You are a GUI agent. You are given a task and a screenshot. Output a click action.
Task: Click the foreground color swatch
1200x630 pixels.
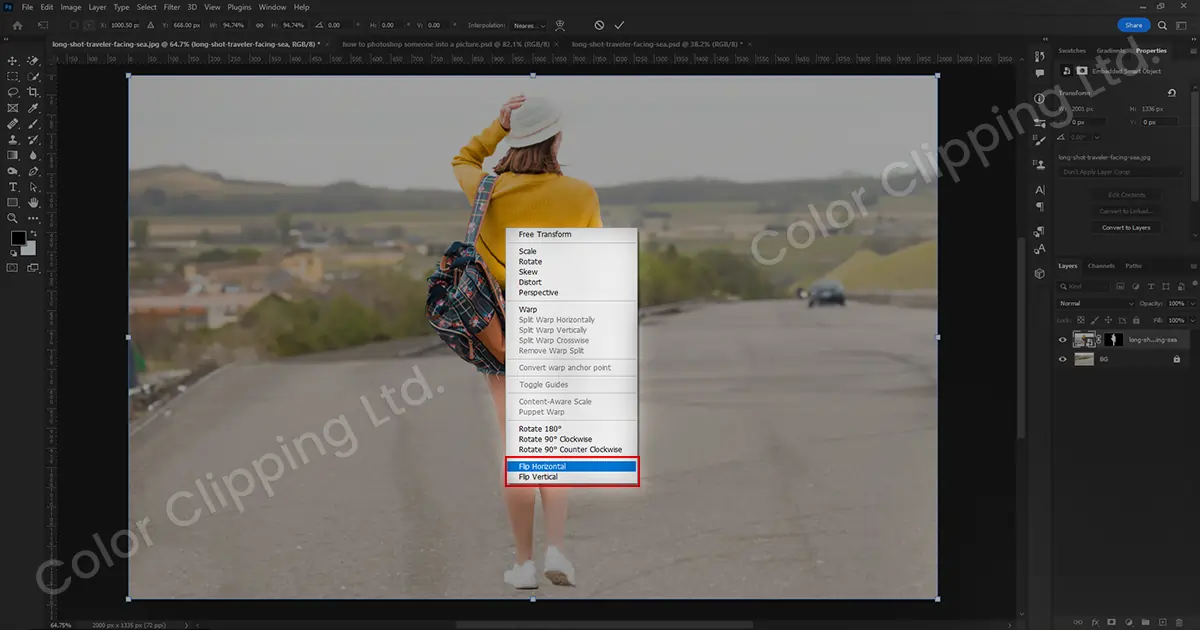pos(18,238)
